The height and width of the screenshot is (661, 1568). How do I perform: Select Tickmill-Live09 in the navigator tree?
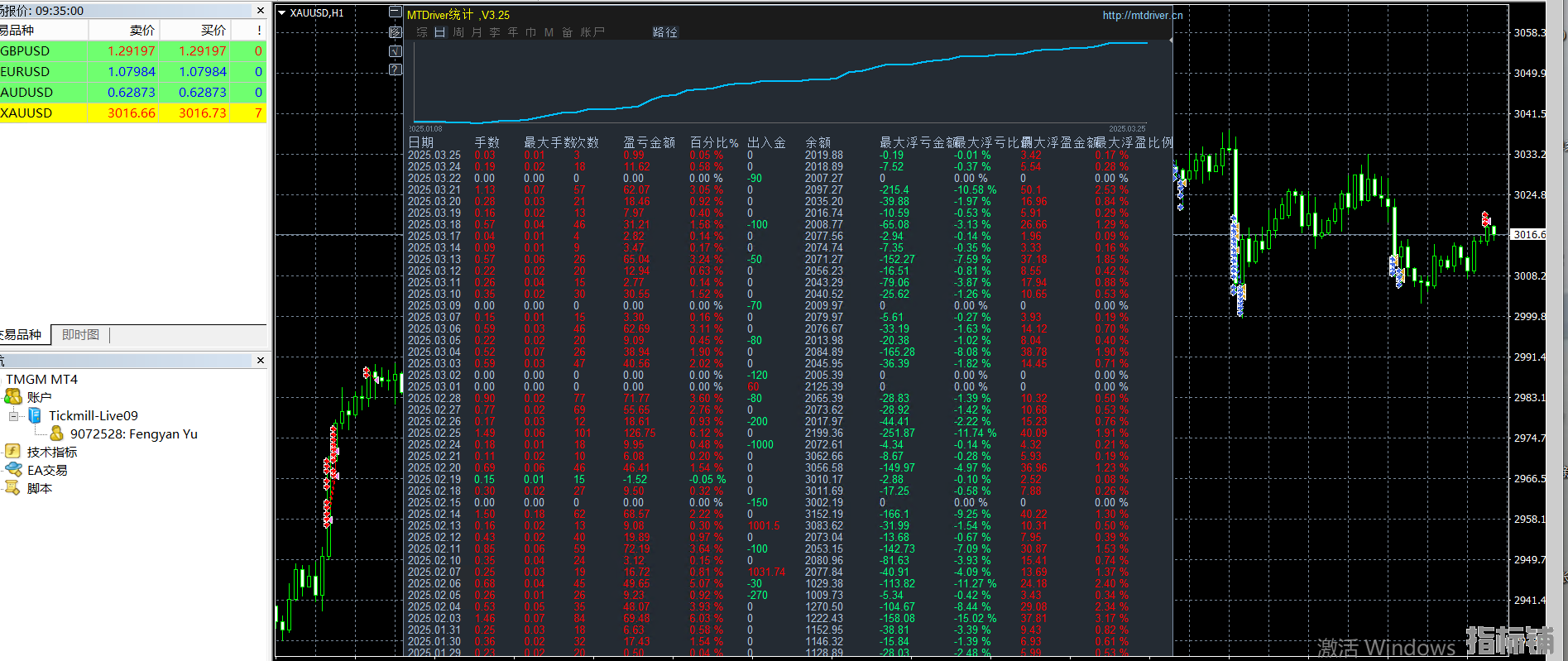click(94, 415)
